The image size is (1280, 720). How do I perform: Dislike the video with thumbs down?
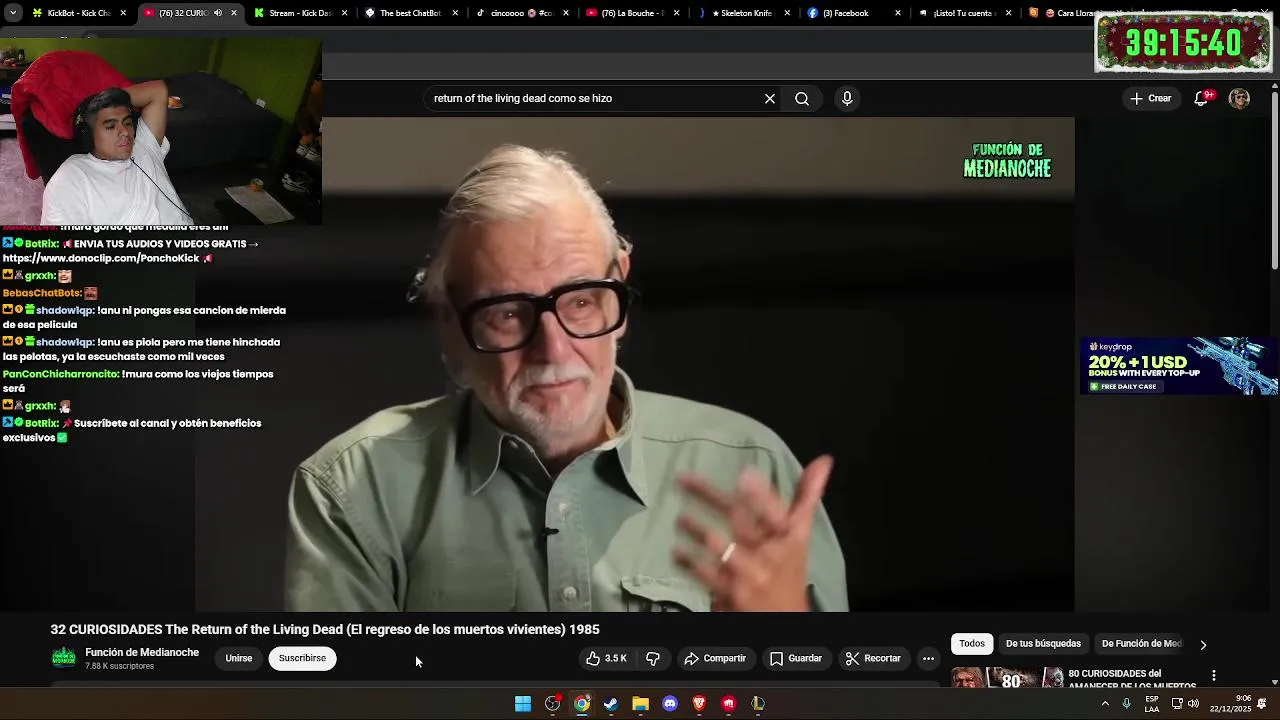[653, 658]
